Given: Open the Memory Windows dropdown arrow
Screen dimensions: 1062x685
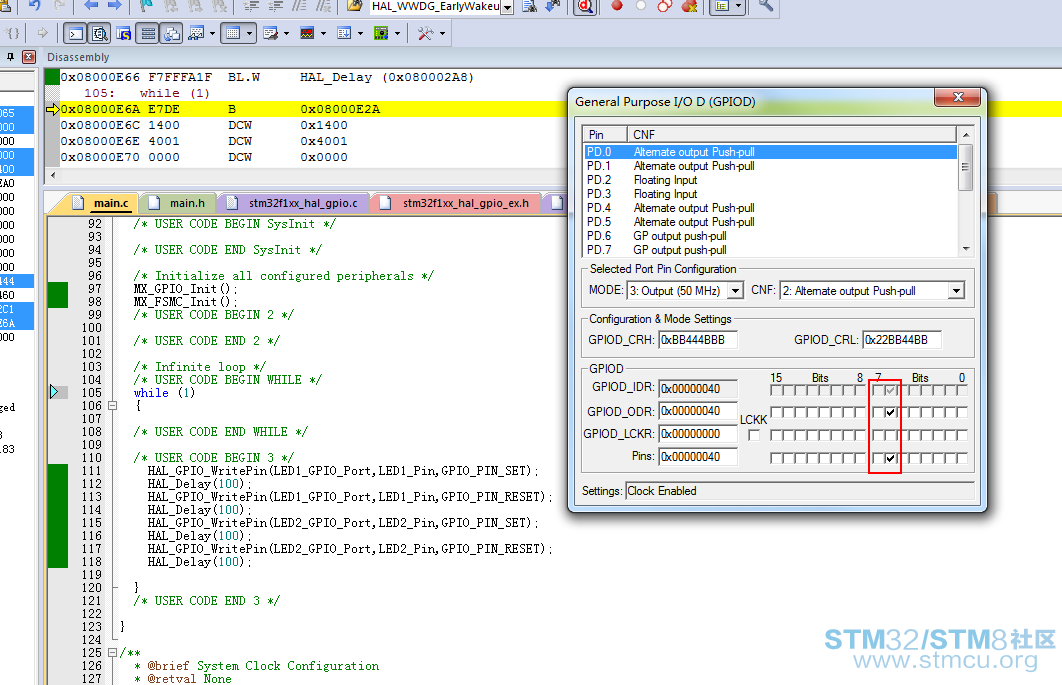Looking at the screenshot, I should (x=249, y=33).
